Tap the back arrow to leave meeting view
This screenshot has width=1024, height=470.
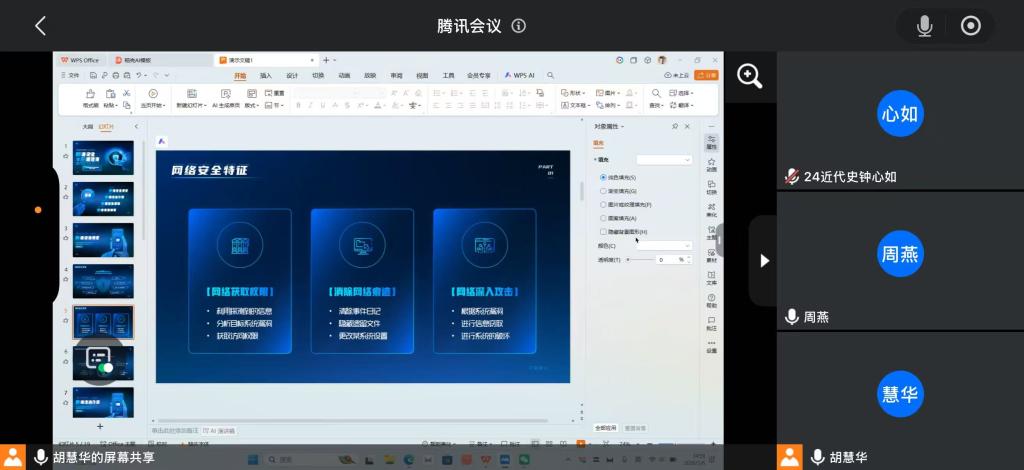(40, 26)
